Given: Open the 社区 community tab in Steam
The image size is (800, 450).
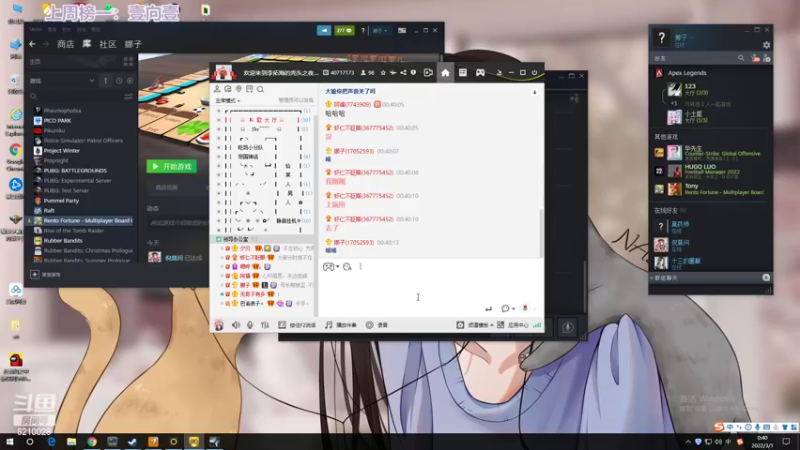Looking at the screenshot, I should coord(107,44).
